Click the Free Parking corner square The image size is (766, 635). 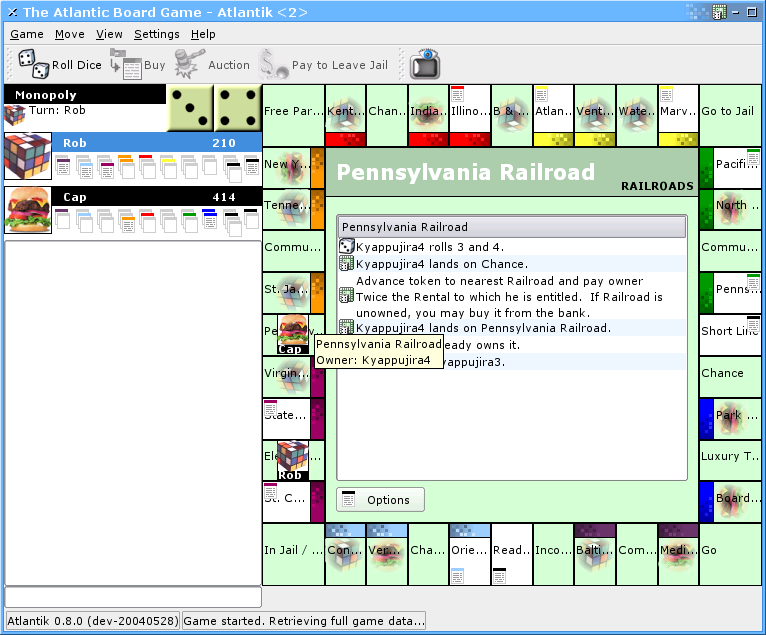pos(294,115)
